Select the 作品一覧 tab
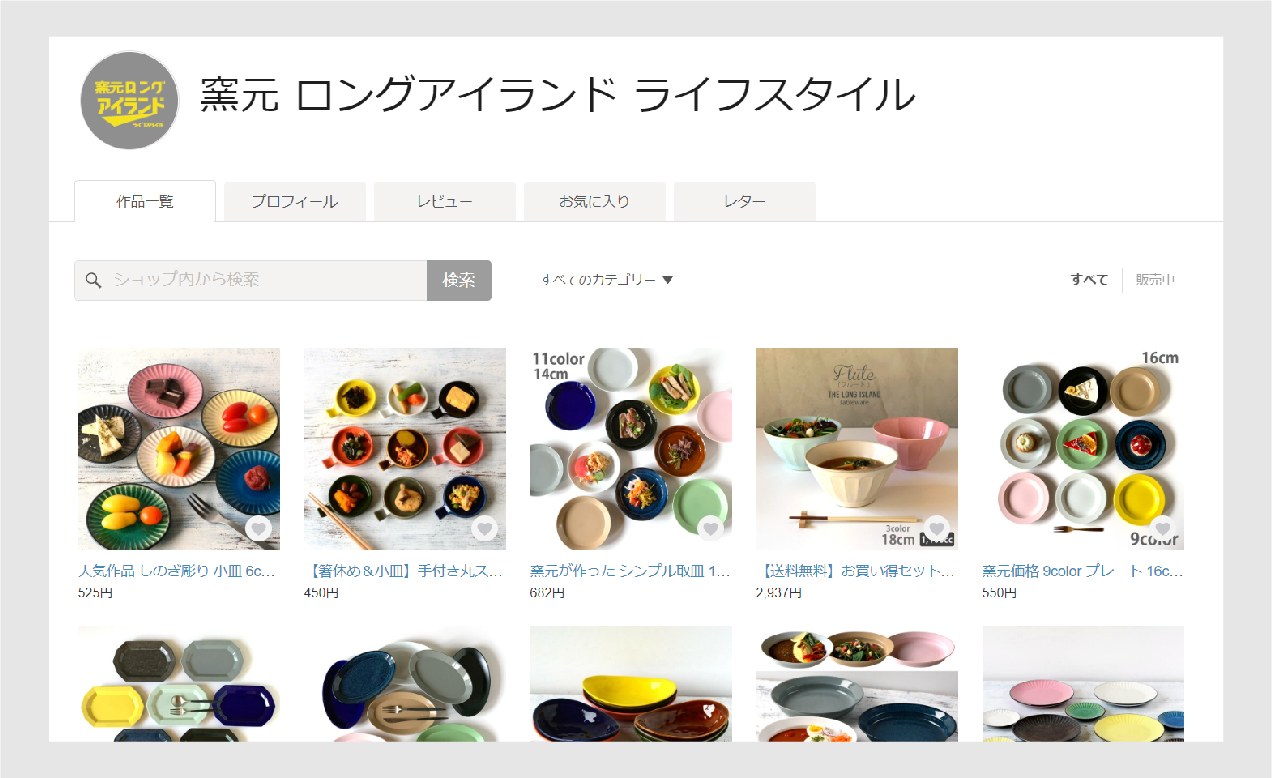The width and height of the screenshot is (1272, 778). click(145, 201)
